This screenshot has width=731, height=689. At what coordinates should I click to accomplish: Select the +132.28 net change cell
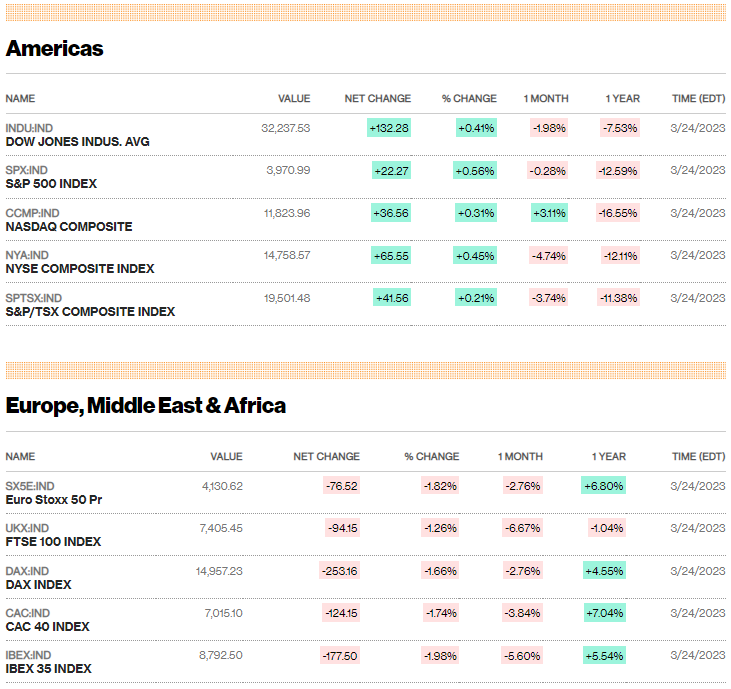[x=389, y=128]
